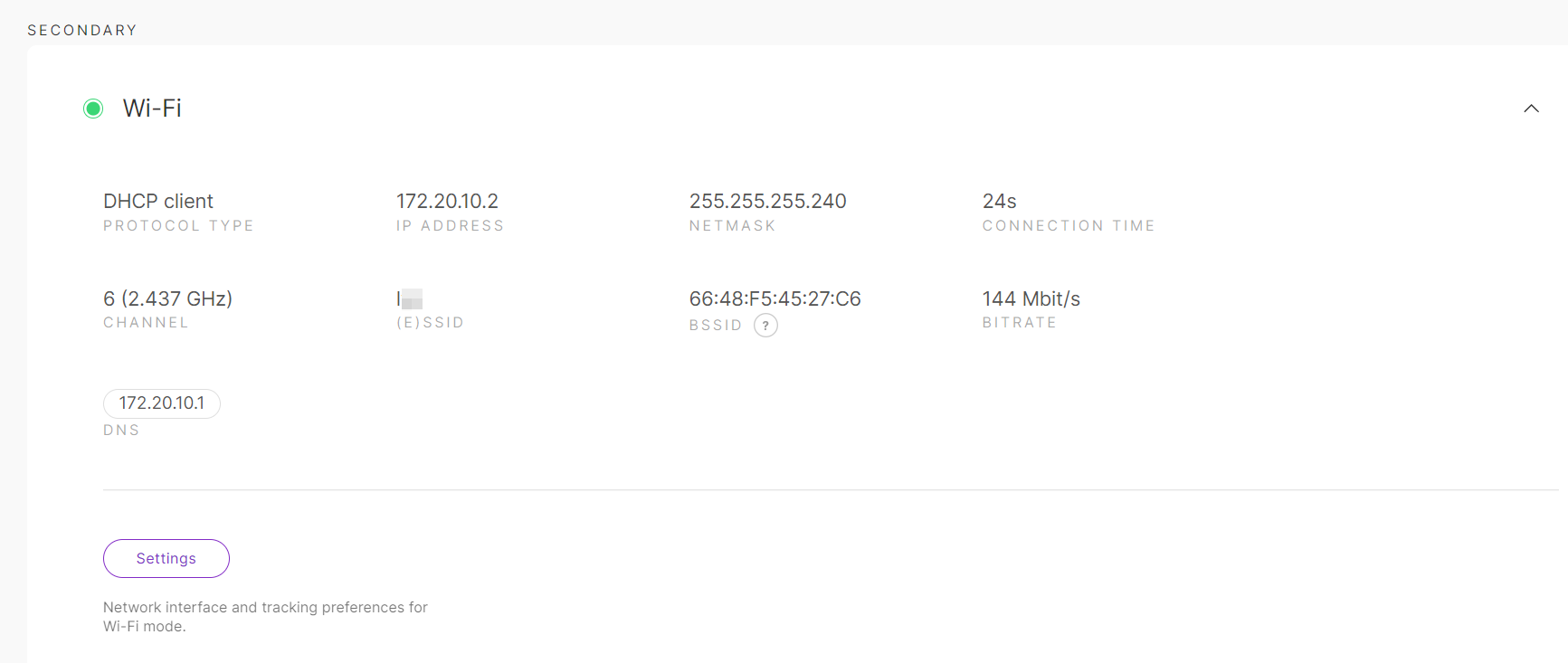Screen dimensions: 1568x663
Task: Click the netmask value 255.255.255.240
Action: pyautogui.click(x=767, y=201)
